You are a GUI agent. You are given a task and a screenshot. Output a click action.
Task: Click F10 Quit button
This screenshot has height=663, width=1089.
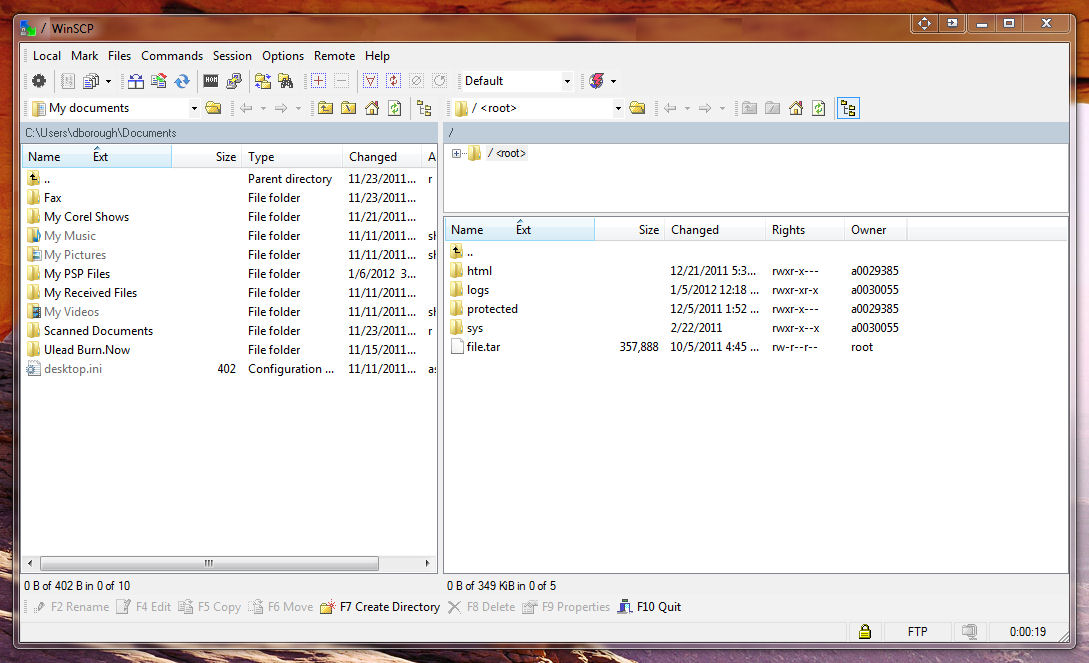(649, 607)
